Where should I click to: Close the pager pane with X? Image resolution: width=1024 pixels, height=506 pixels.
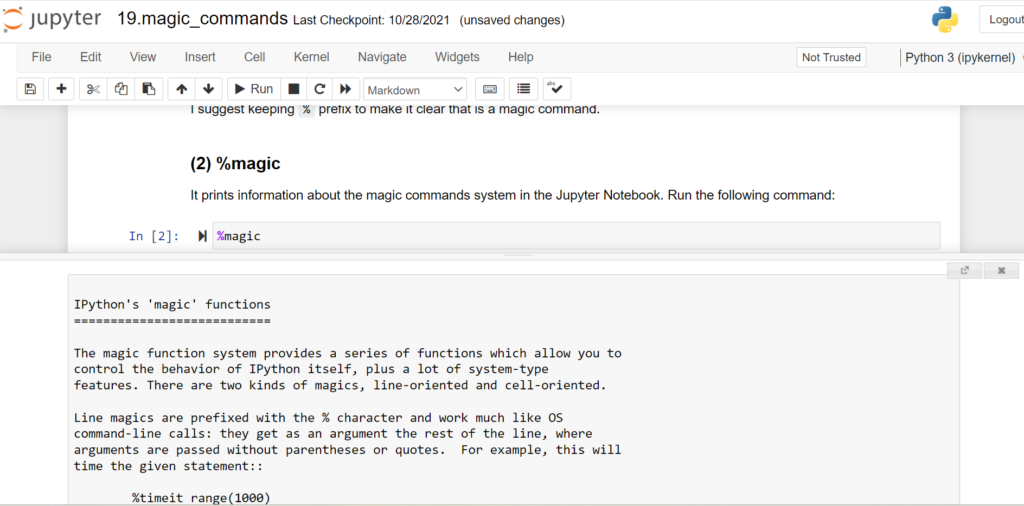(x=1001, y=270)
